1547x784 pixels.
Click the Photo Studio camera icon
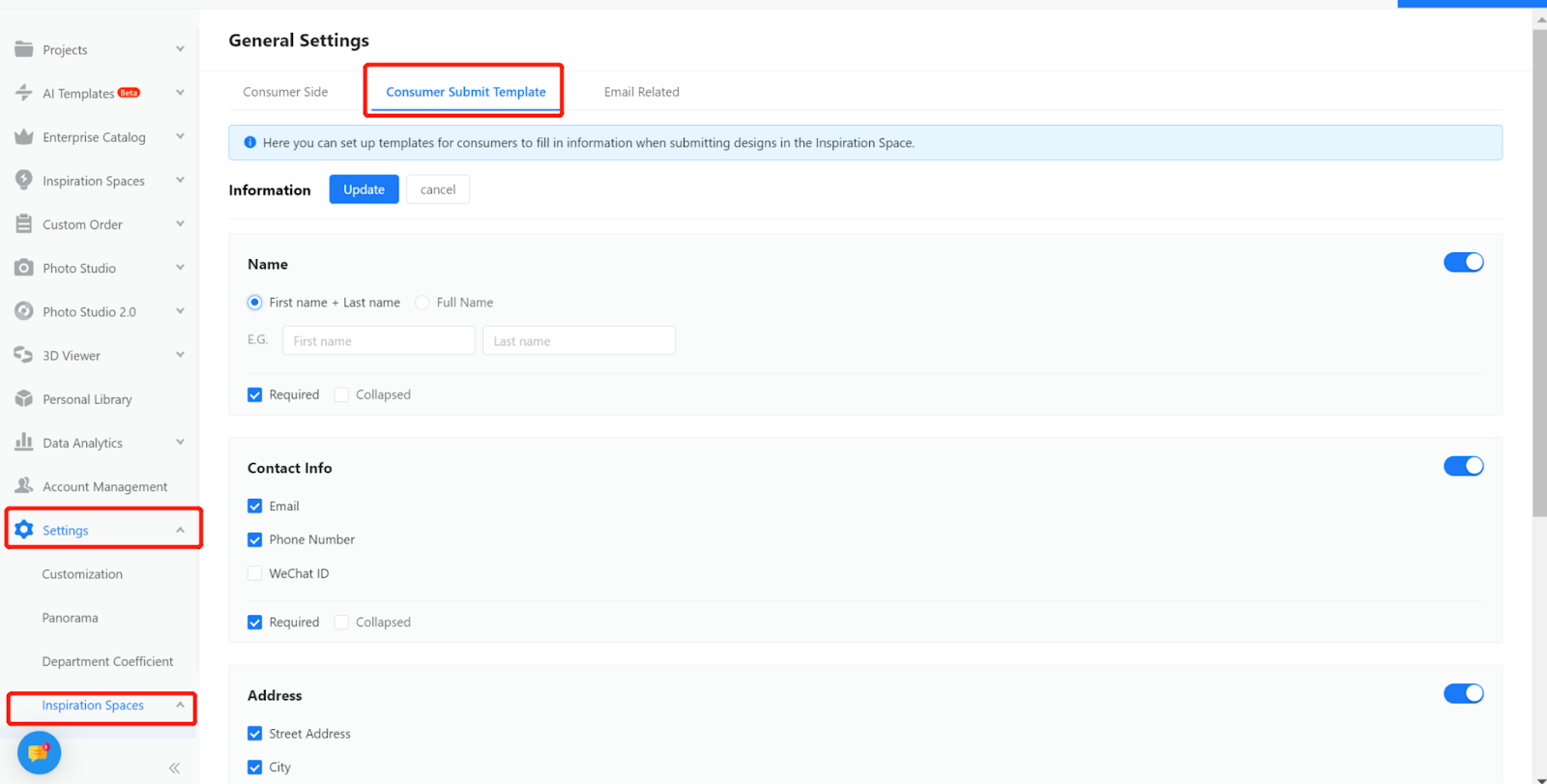[24, 268]
